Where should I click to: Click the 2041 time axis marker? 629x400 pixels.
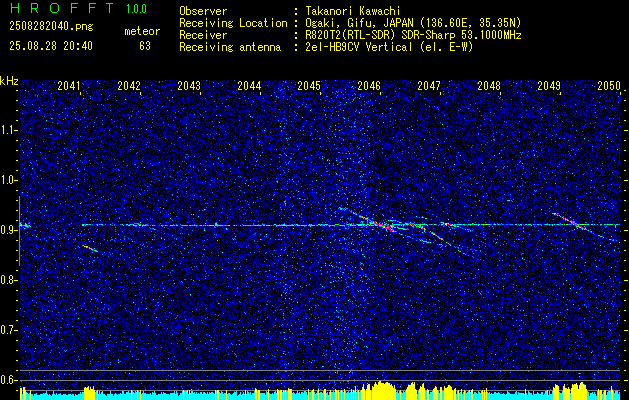point(69,85)
